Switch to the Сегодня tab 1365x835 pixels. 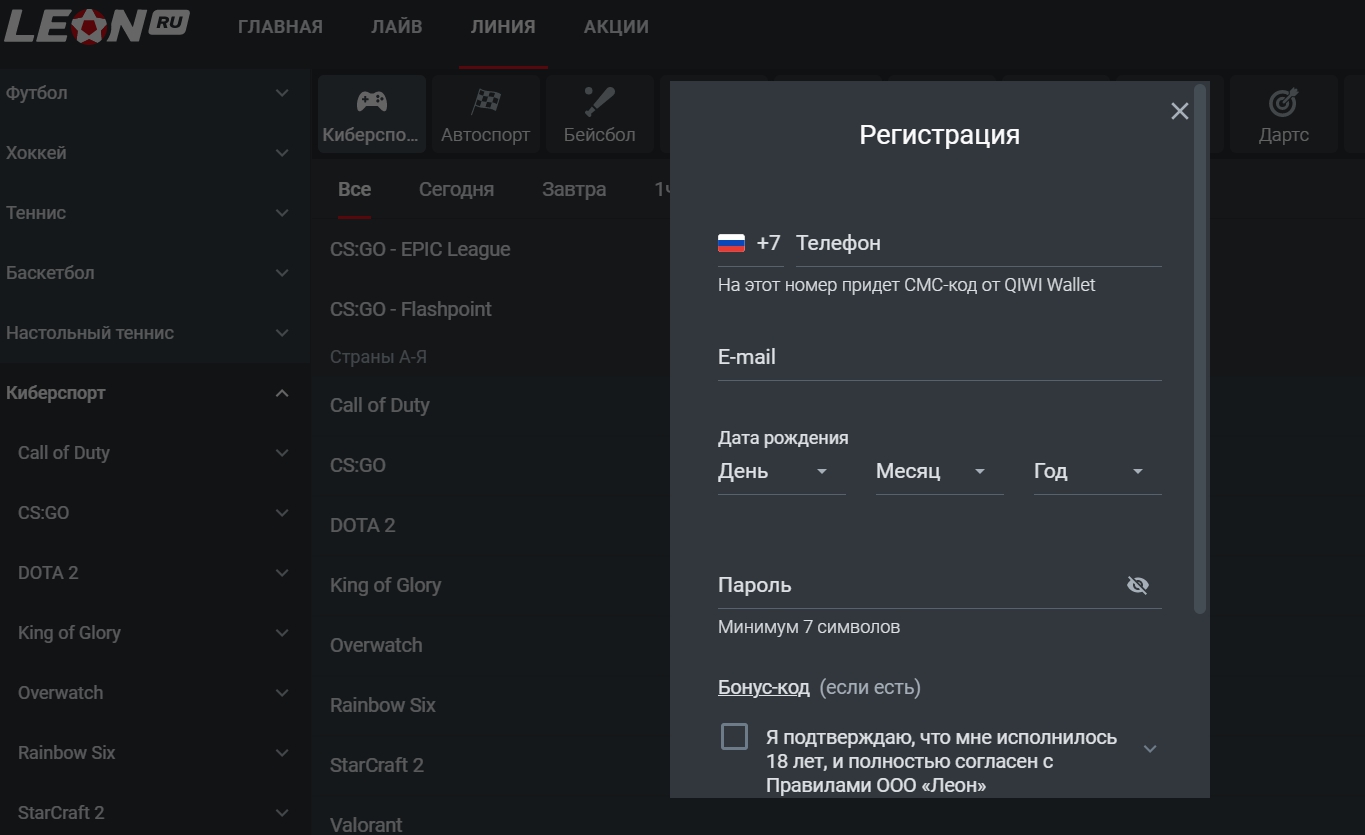point(456,189)
